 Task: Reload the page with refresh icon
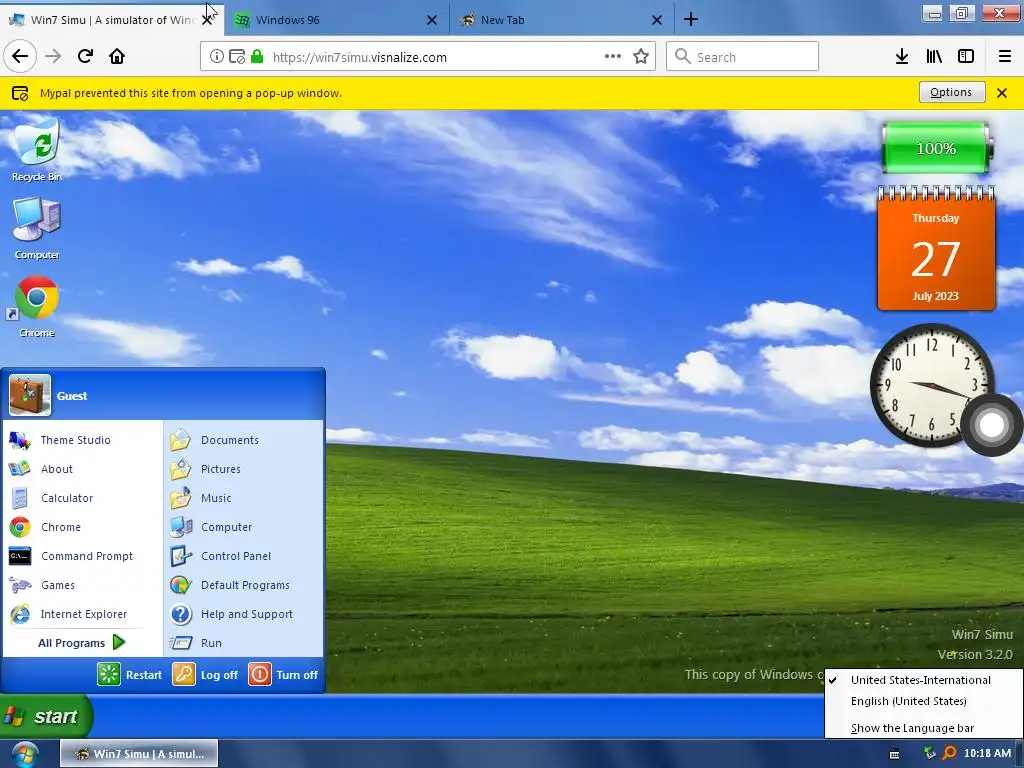click(85, 56)
